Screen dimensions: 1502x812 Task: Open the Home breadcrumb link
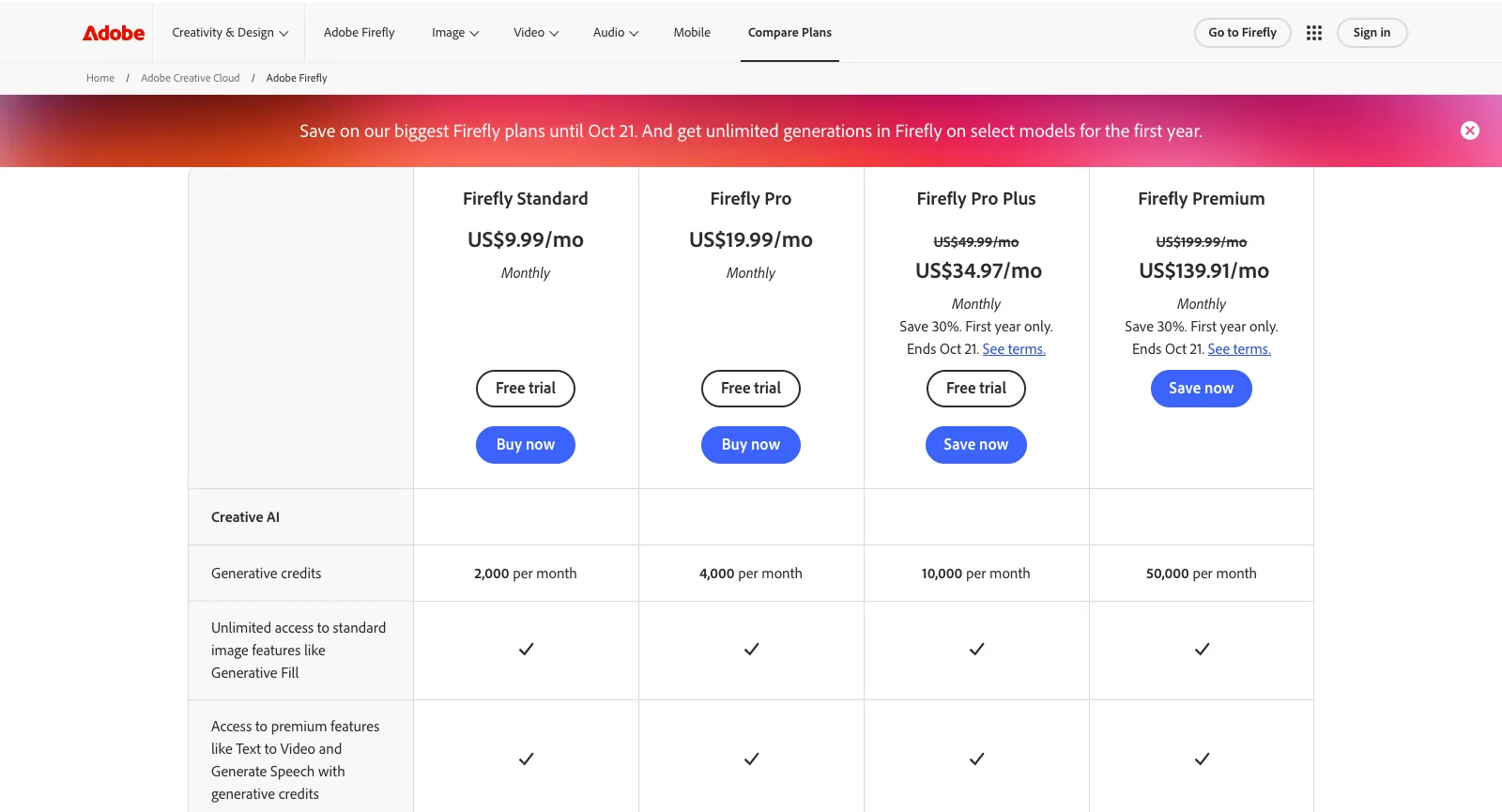[x=100, y=78]
